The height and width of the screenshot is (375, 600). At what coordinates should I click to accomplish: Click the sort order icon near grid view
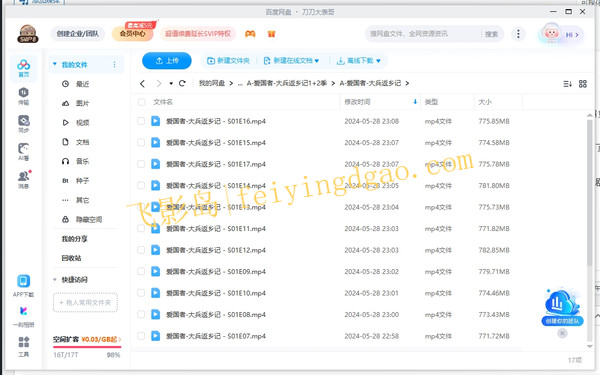click(567, 84)
